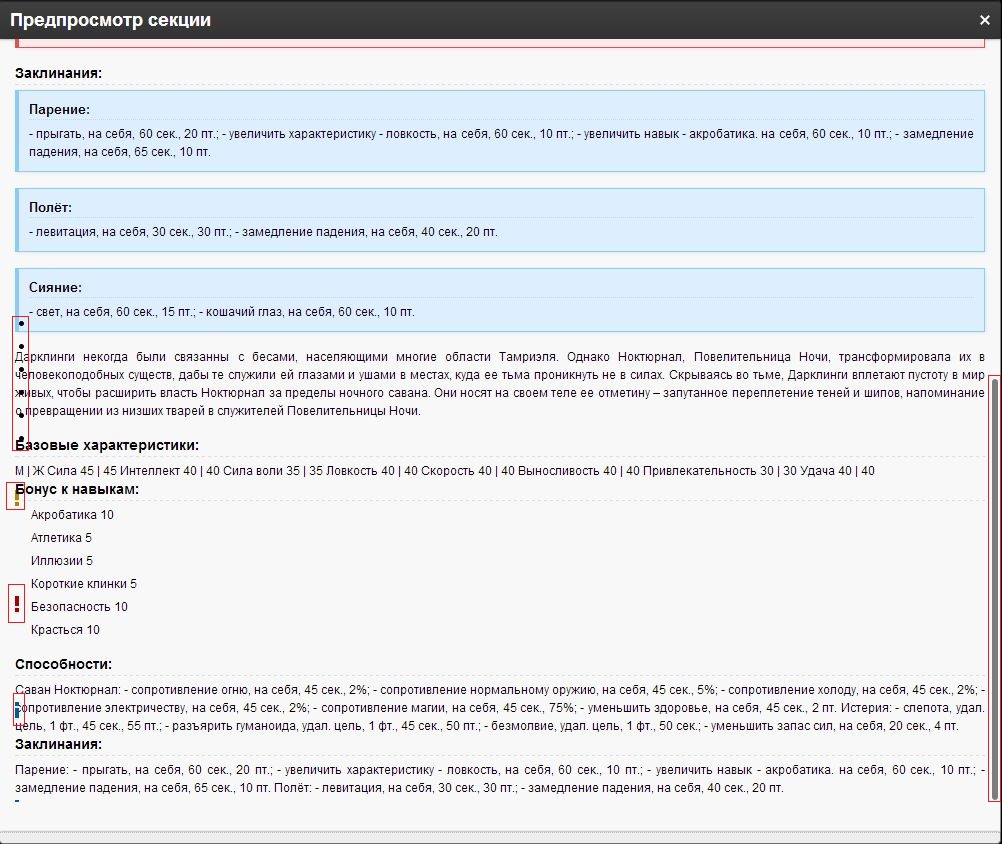Select the Иллюзии 5 skill entry
This screenshot has width=1002, height=844.
62,561
